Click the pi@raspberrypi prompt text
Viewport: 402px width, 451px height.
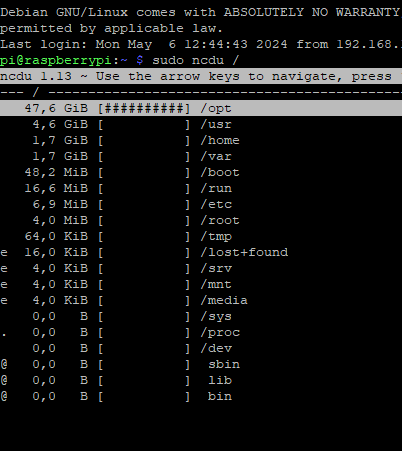tap(56, 60)
